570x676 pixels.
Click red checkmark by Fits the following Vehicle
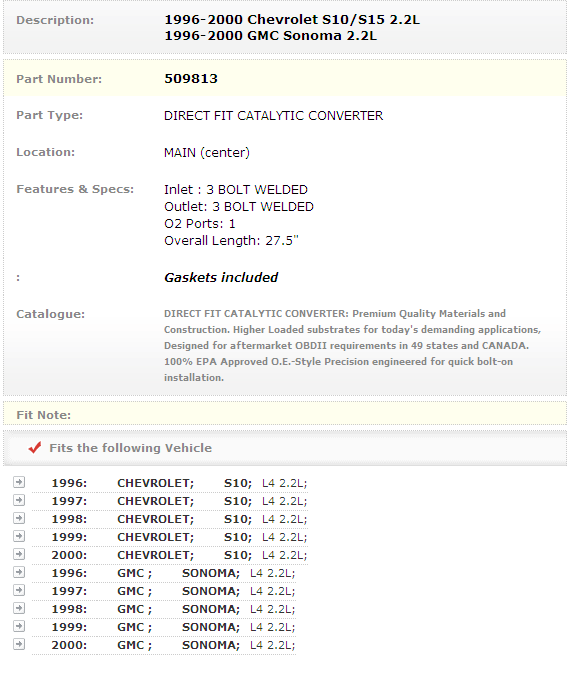35,448
